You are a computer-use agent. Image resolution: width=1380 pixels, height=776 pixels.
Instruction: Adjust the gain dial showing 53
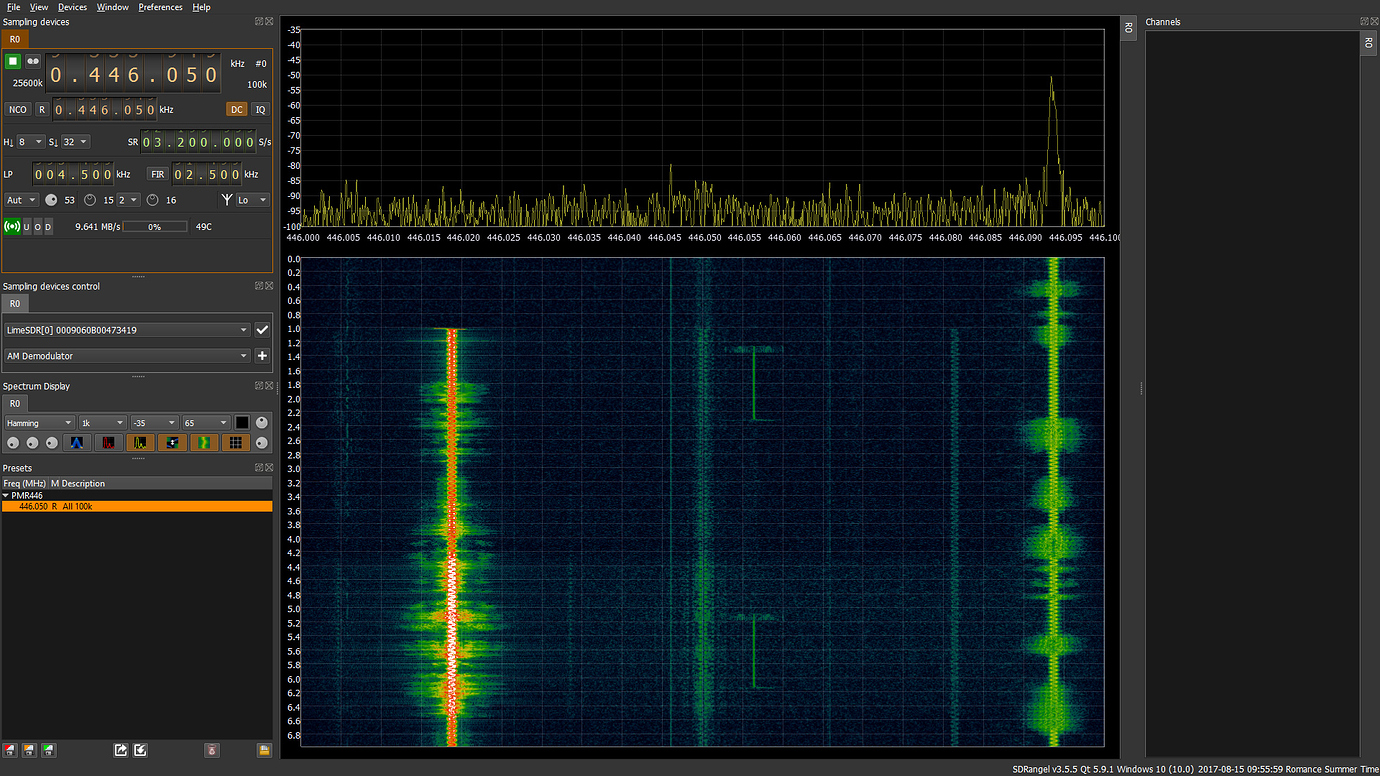click(x=51, y=200)
